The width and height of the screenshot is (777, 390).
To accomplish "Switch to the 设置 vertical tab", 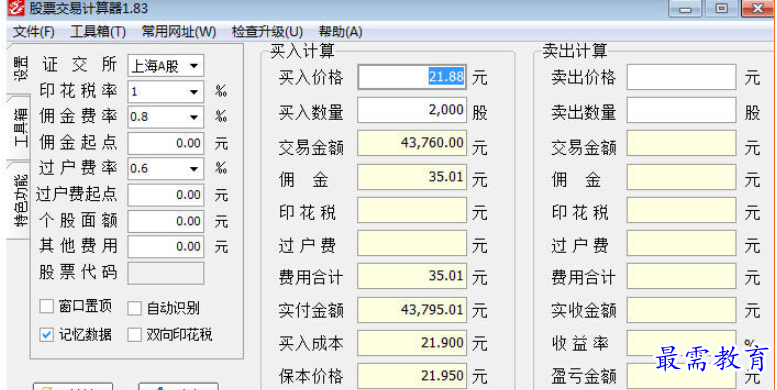I will (x=20, y=68).
